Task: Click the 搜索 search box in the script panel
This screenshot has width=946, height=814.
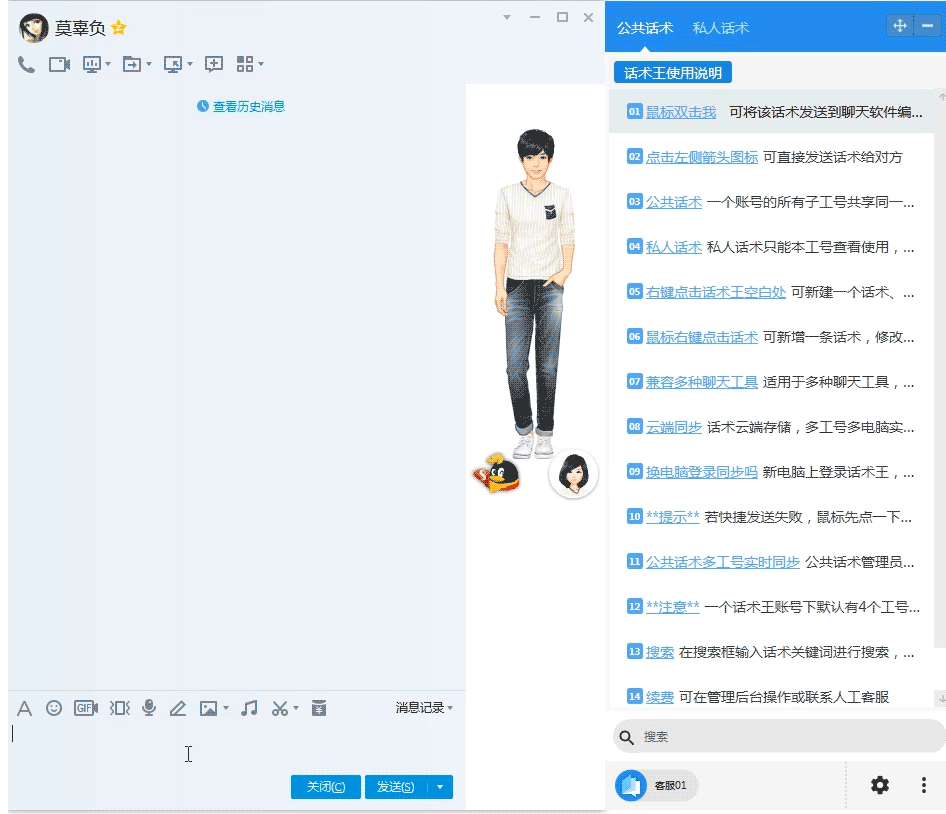Action: 778,737
